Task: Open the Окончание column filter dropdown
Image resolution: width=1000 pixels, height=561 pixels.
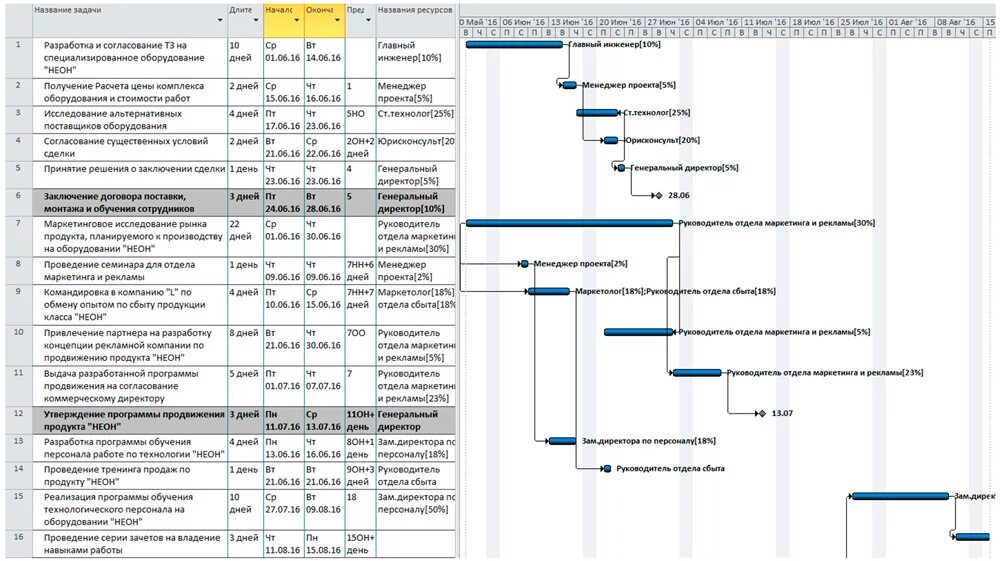Action: click(337, 20)
